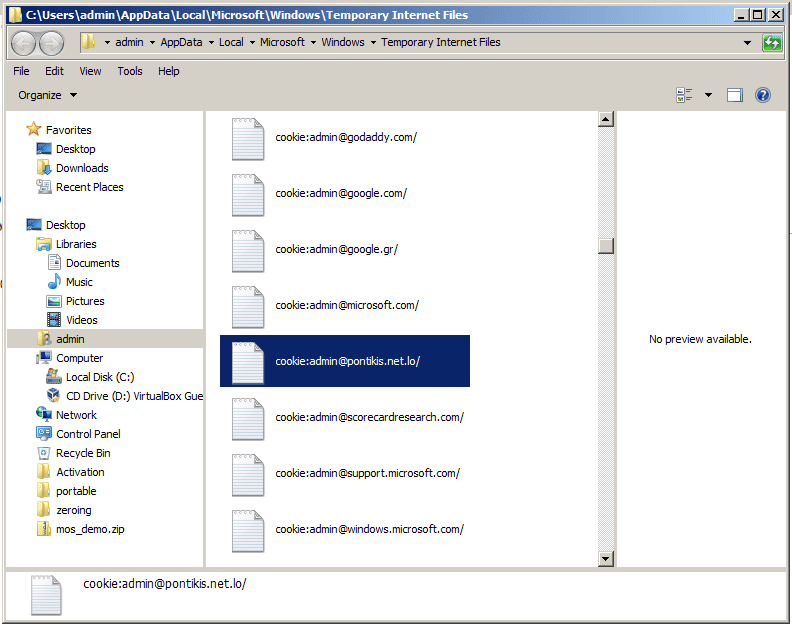Select the scorecardresearch.com cookie file icon
The height and width of the screenshot is (627, 792).
point(248,419)
